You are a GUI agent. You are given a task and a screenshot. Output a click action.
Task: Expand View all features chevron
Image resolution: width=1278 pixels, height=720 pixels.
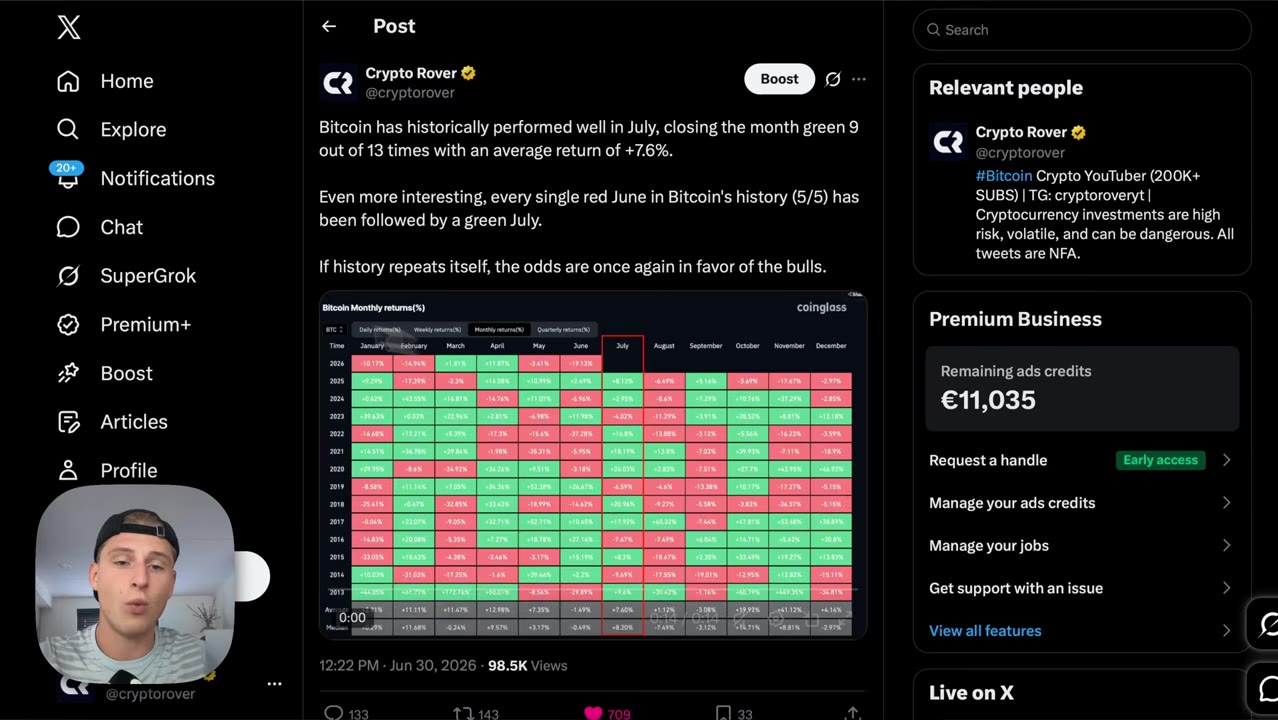1226,631
